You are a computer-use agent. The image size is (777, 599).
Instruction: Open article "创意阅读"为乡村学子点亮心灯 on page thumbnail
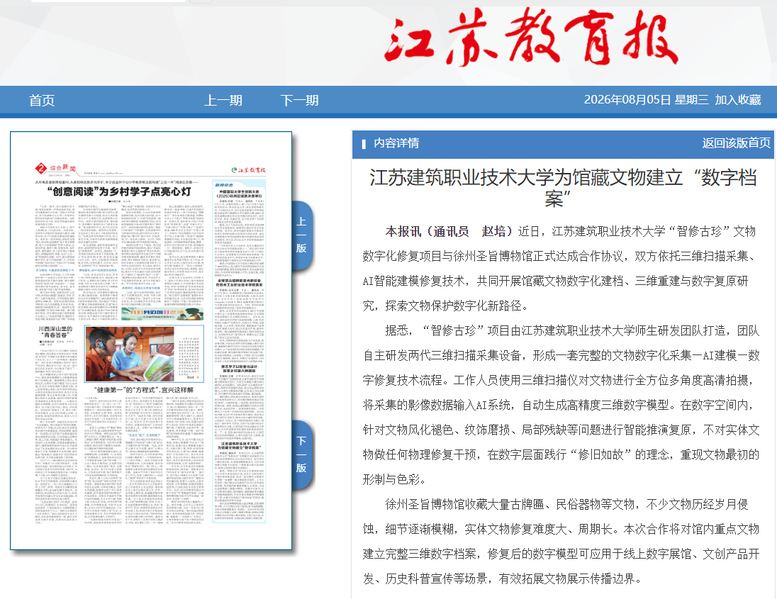[119, 192]
